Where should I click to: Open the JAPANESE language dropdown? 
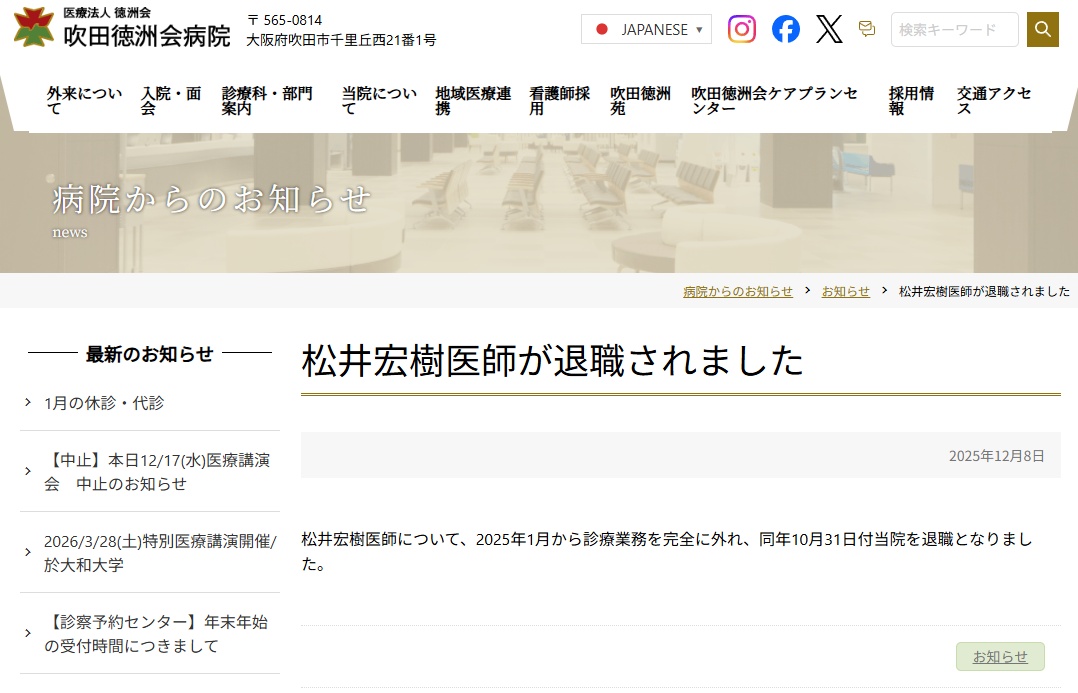(646, 29)
